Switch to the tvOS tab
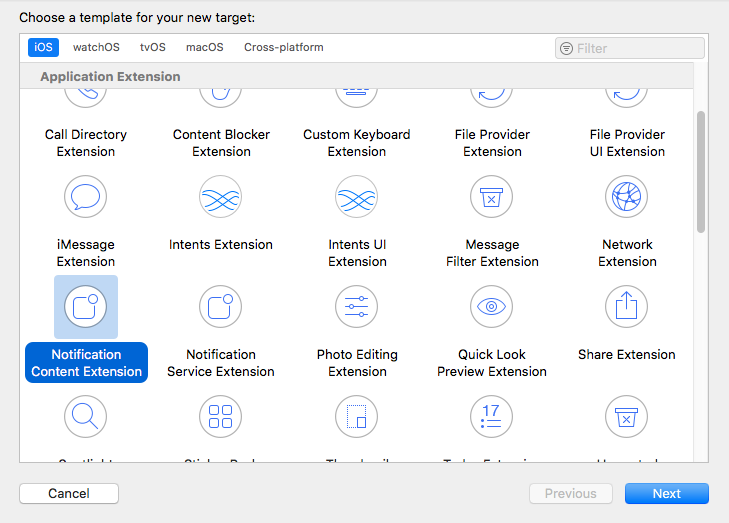729x523 pixels. tap(152, 47)
